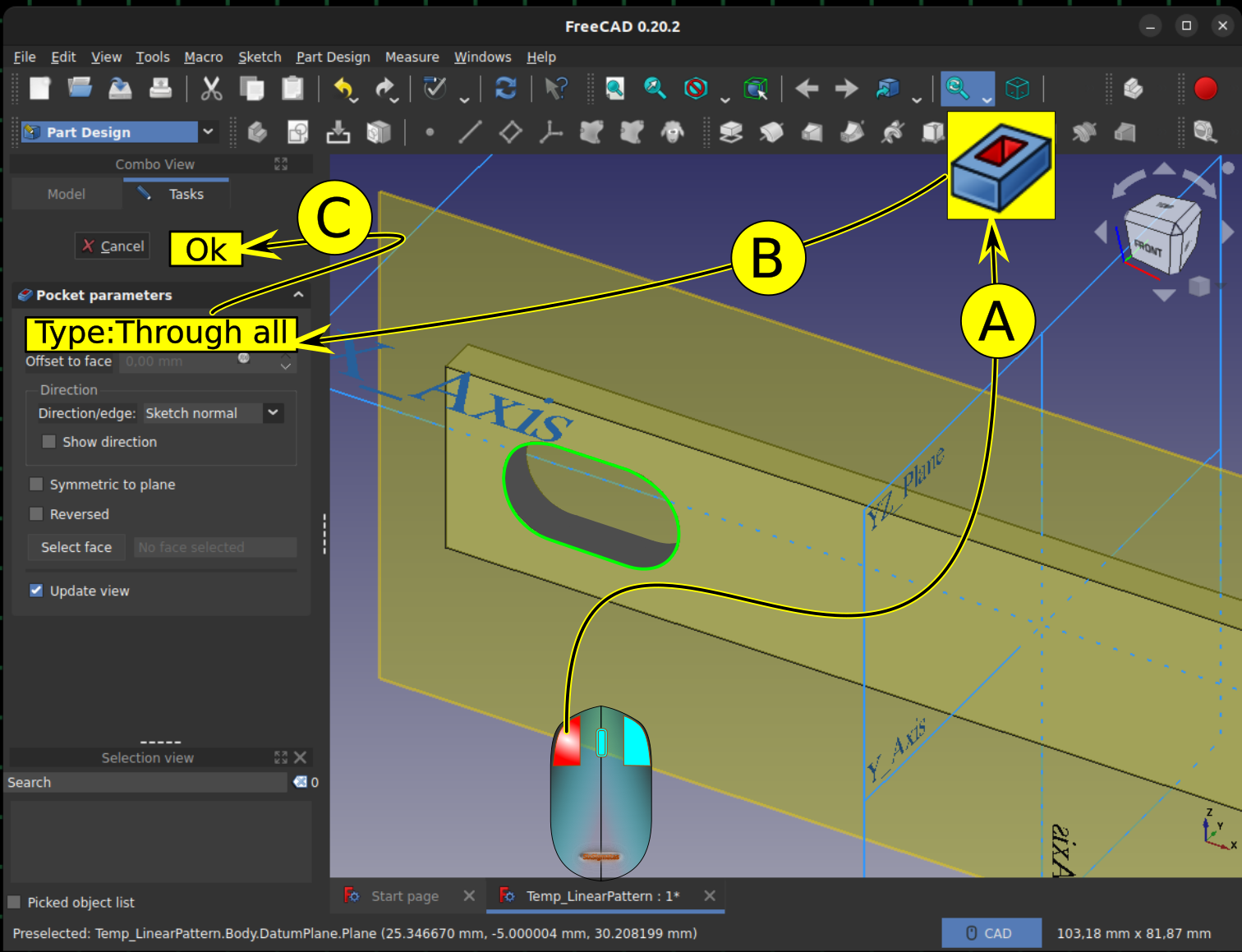Image resolution: width=1242 pixels, height=952 pixels.
Task: Click the Revolution tool icon
Action: [771, 131]
